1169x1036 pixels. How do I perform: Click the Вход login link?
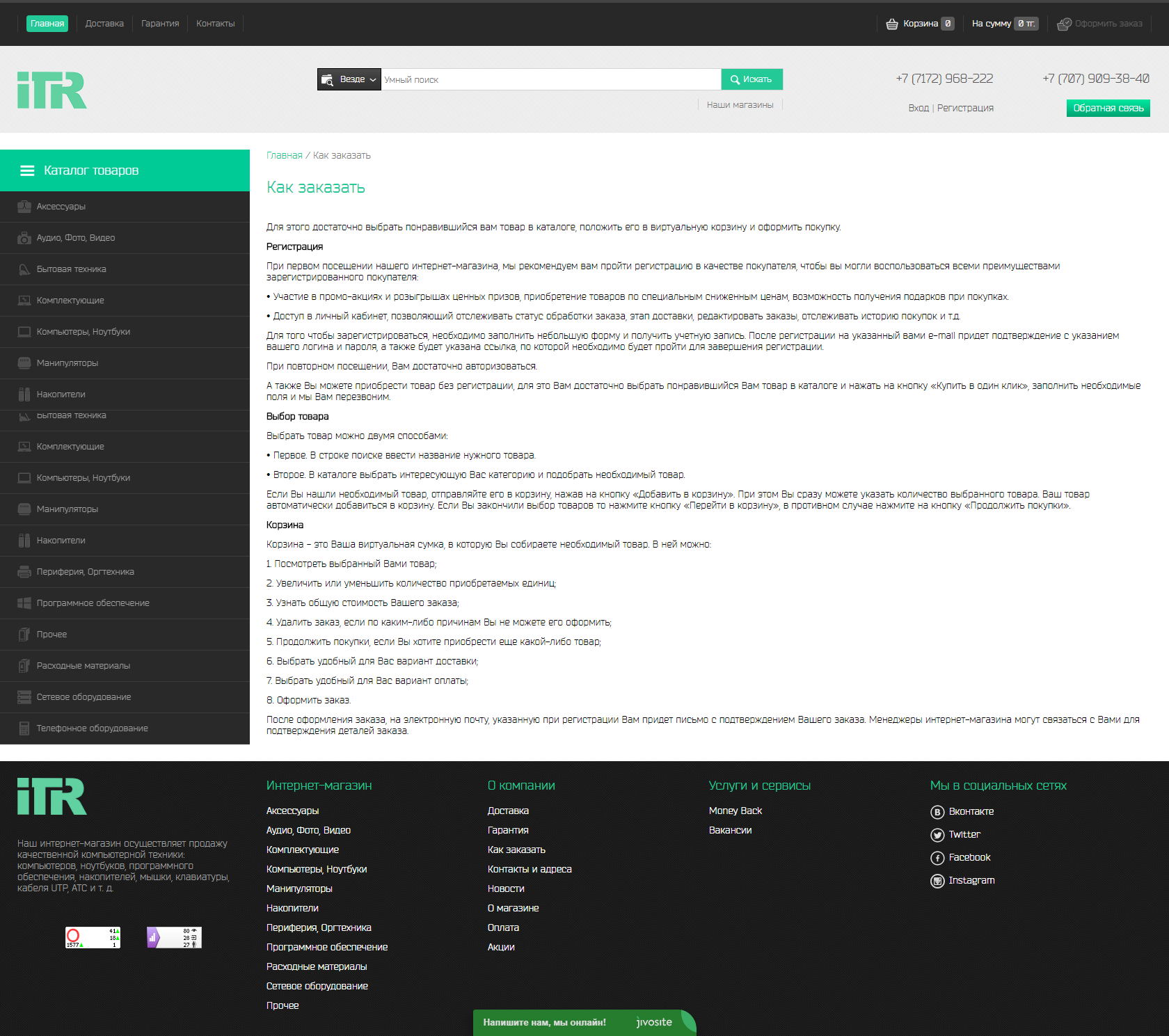click(x=918, y=108)
